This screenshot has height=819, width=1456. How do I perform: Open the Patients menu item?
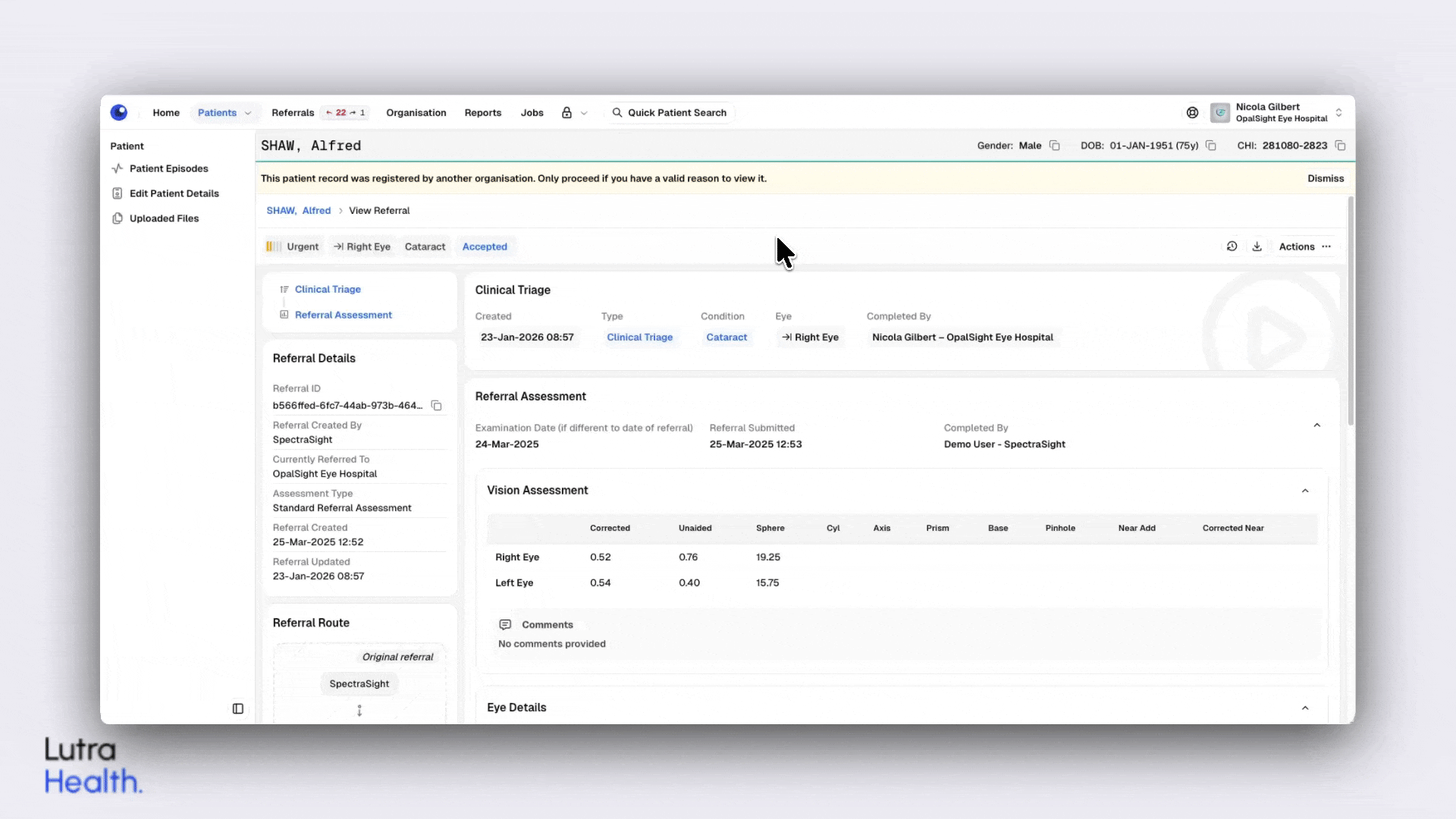[217, 113]
